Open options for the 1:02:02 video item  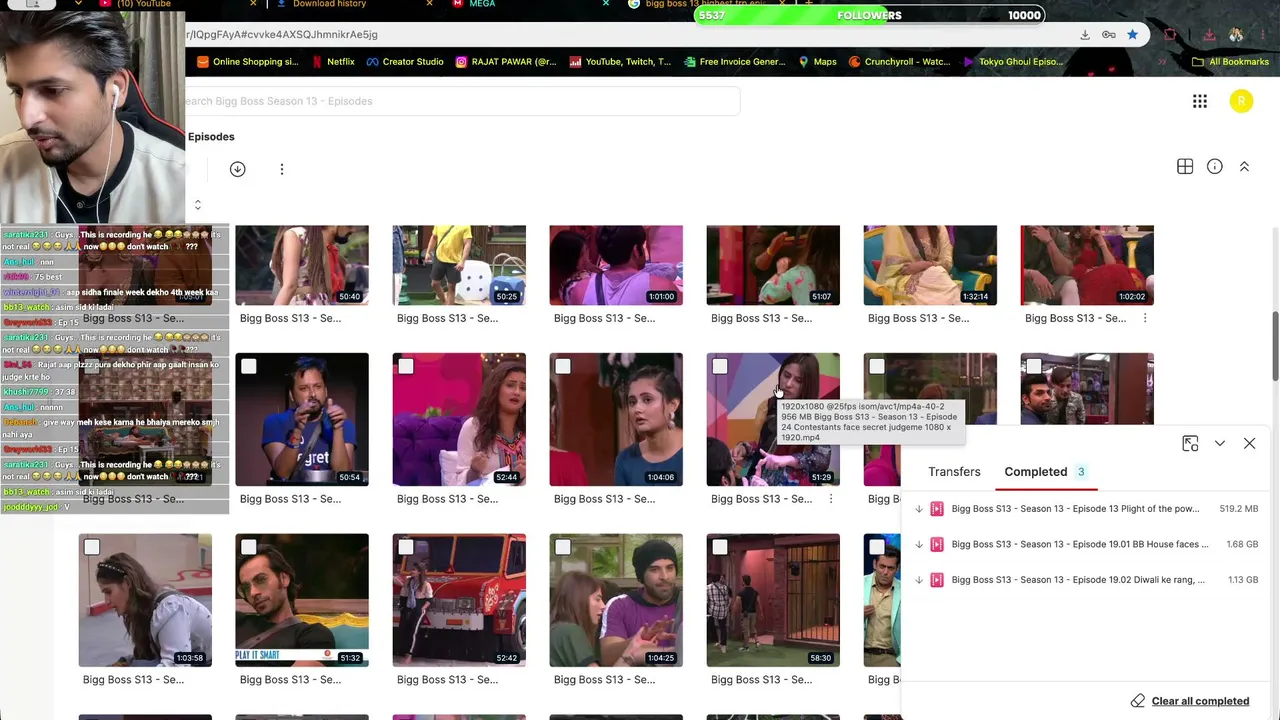click(1145, 318)
